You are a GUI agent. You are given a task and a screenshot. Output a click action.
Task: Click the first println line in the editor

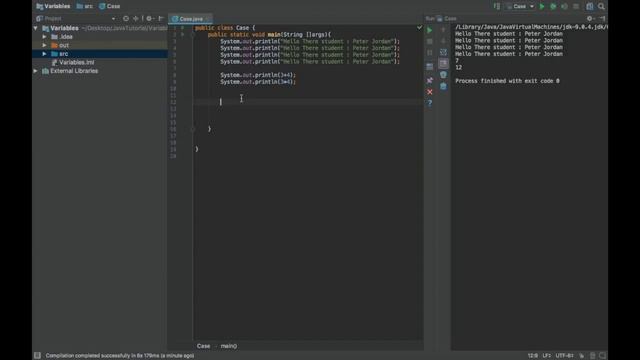(x=310, y=41)
